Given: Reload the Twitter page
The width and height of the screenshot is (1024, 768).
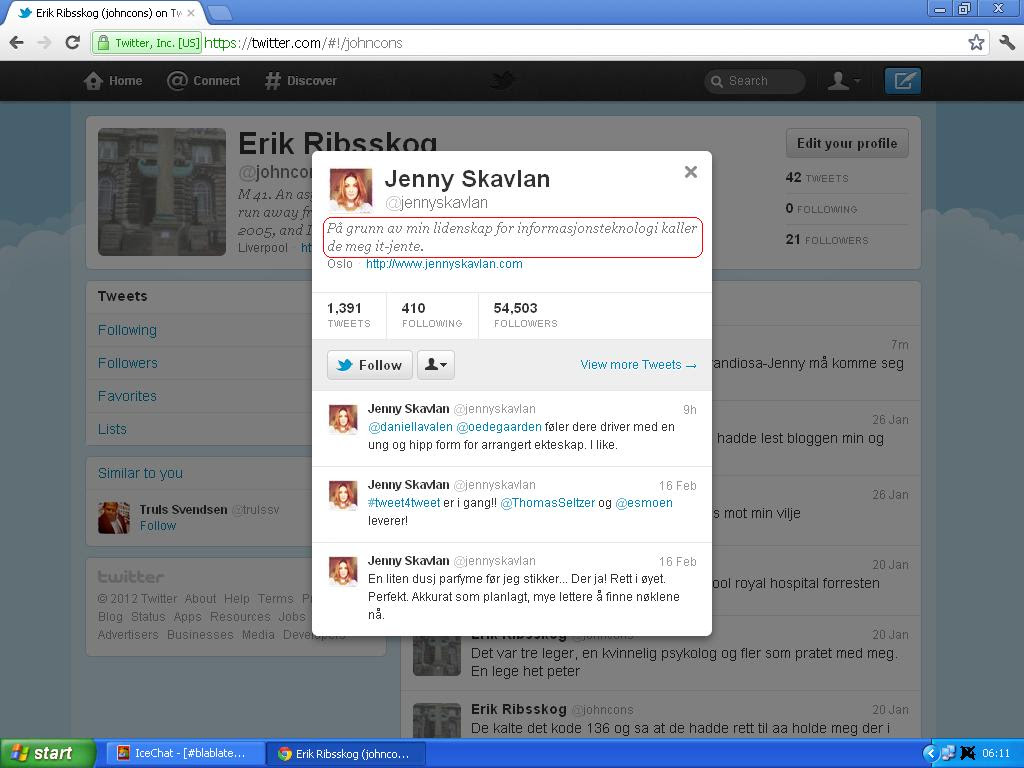Looking at the screenshot, I should point(72,43).
